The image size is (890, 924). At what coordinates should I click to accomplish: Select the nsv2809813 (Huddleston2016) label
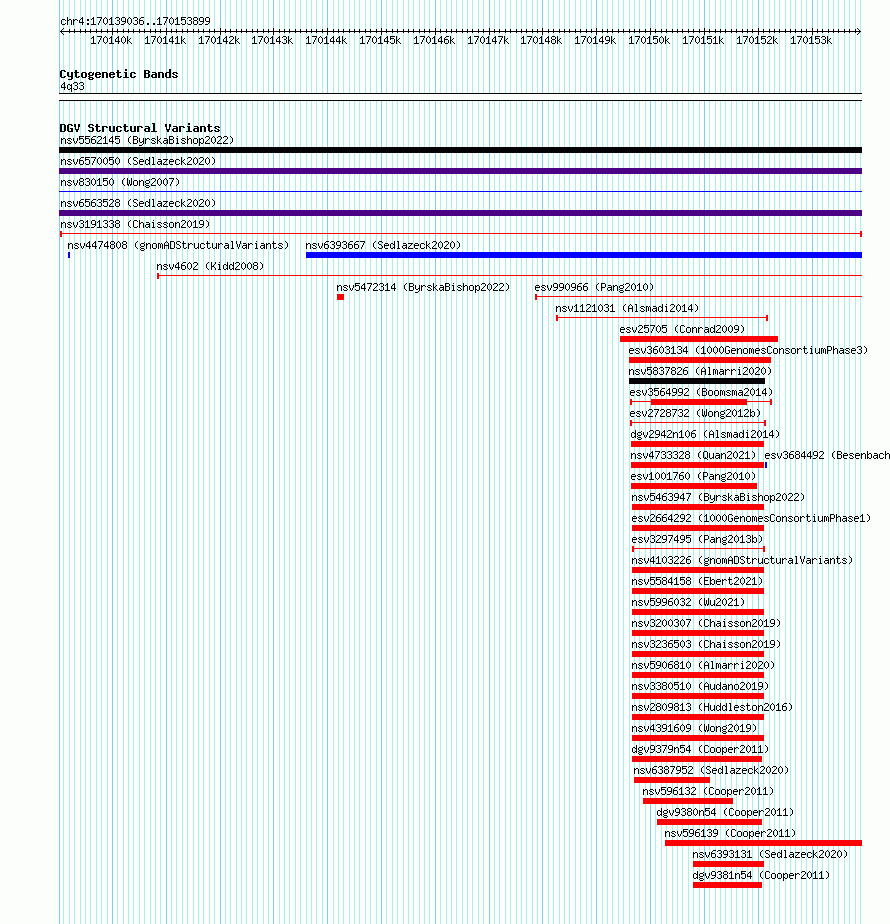tap(712, 708)
